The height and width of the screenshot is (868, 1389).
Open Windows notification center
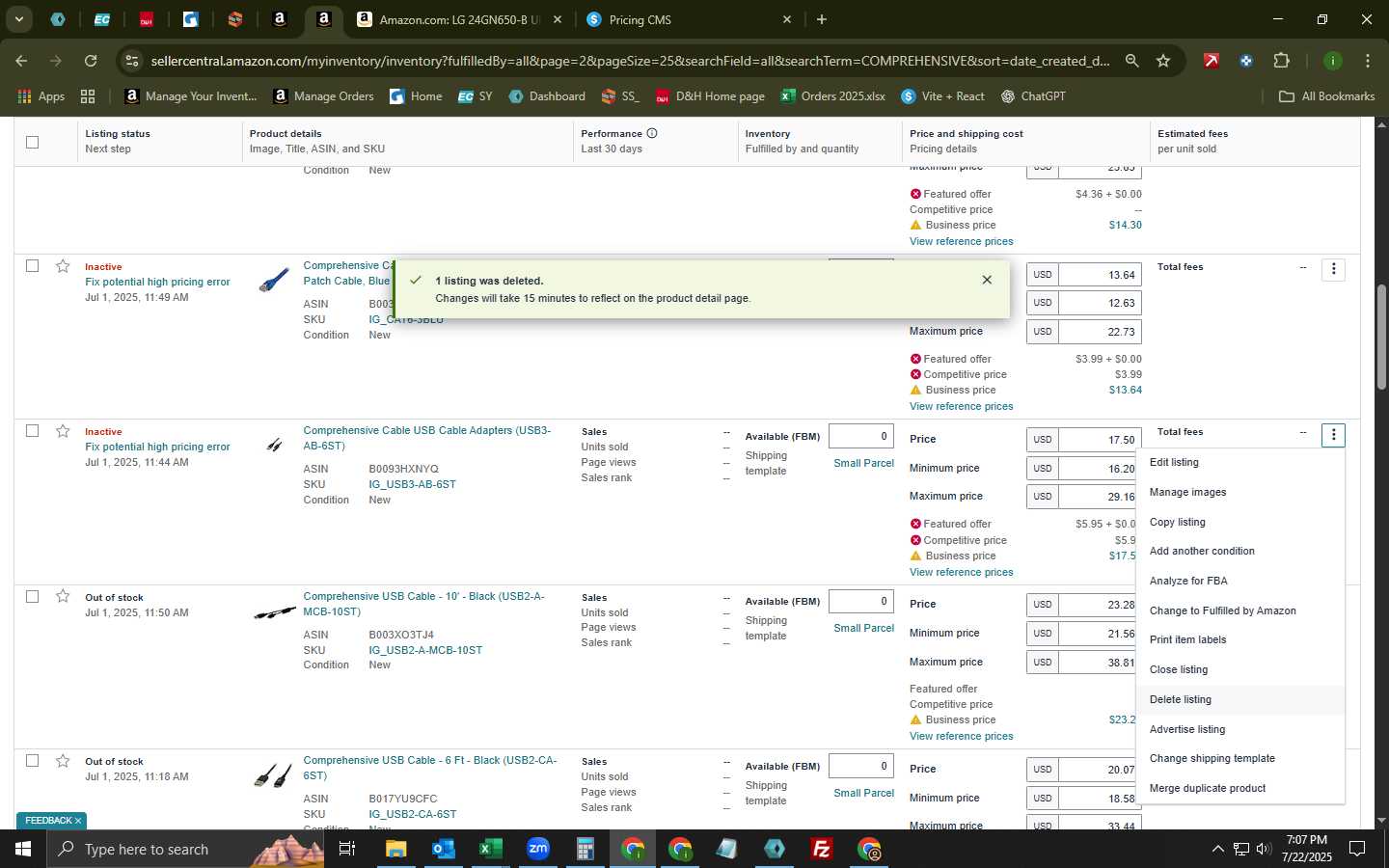point(1357,849)
